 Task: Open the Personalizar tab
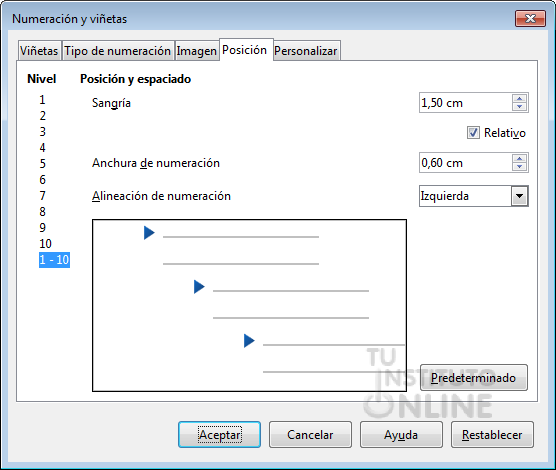click(x=306, y=51)
